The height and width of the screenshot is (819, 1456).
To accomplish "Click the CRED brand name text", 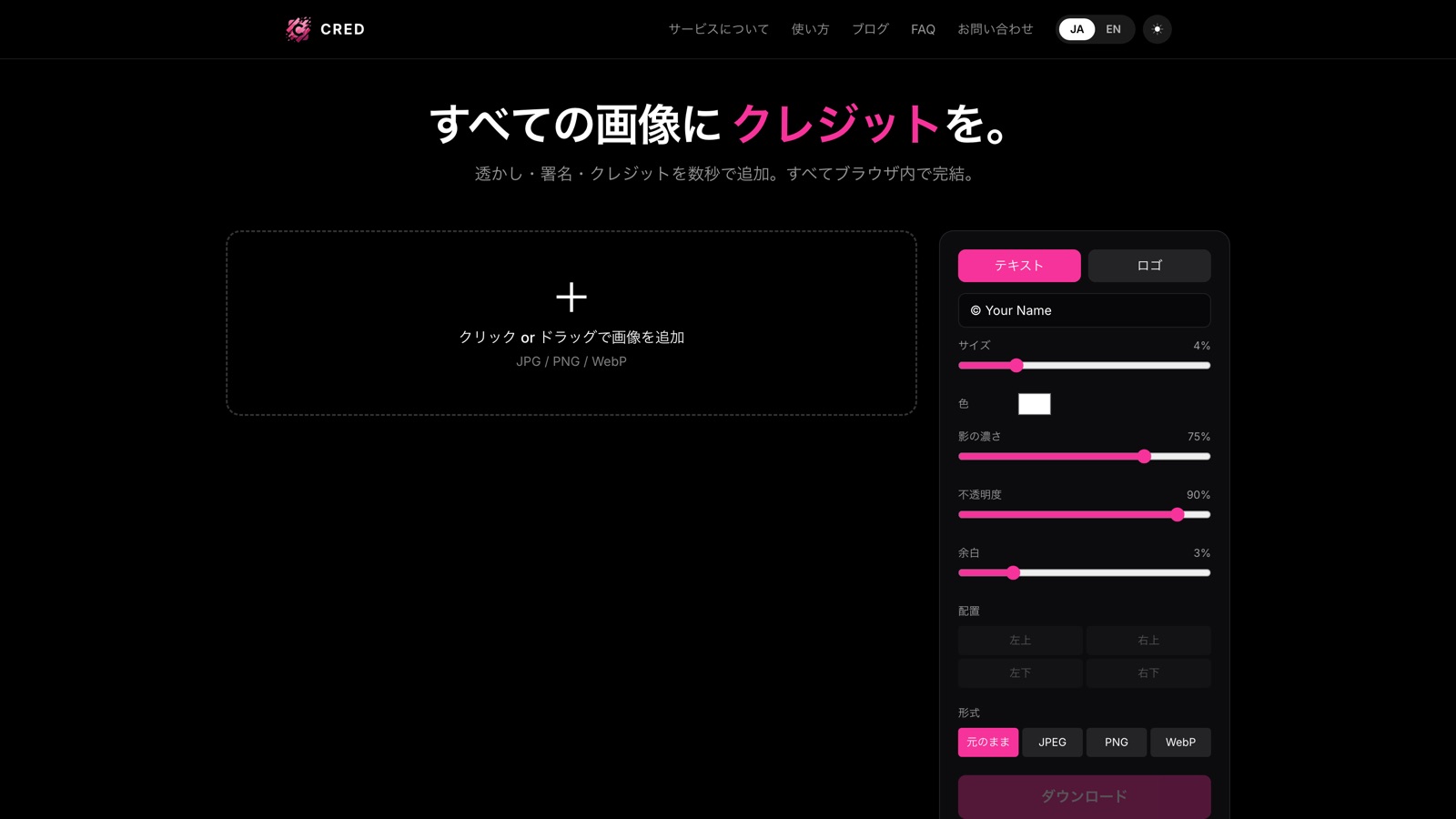I will click(342, 29).
